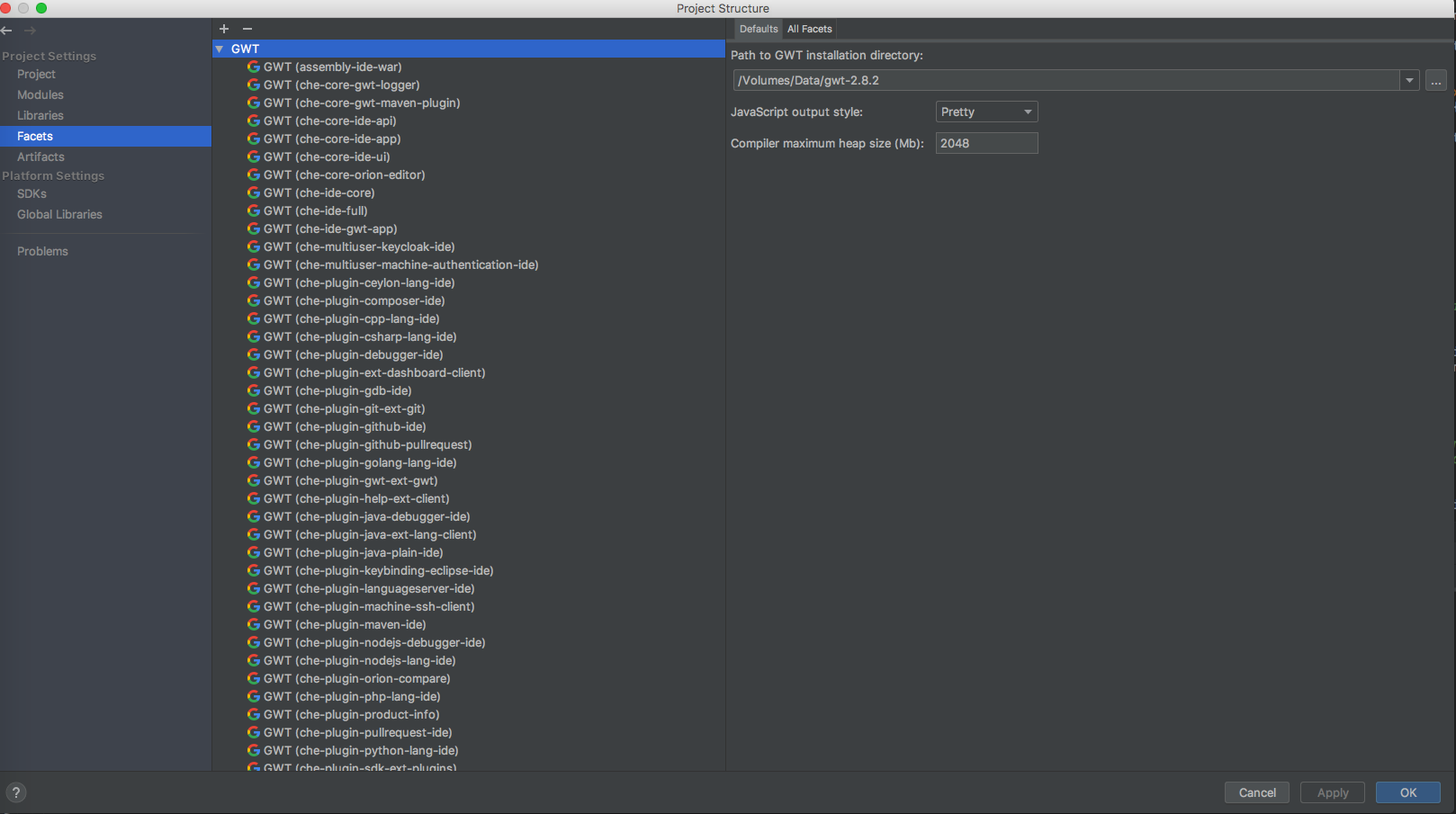Click the back navigation arrow
Screen dimensions: 1456x814
7,31
